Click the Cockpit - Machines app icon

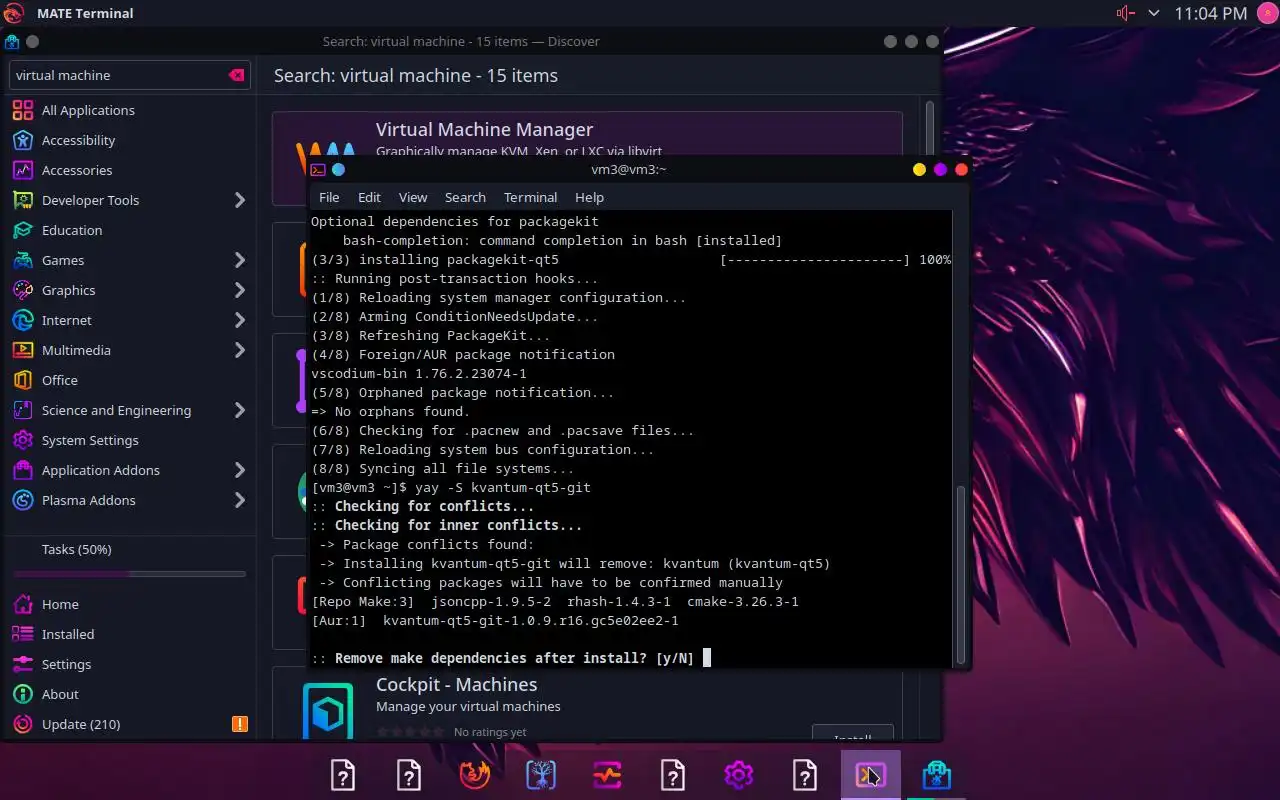327,709
